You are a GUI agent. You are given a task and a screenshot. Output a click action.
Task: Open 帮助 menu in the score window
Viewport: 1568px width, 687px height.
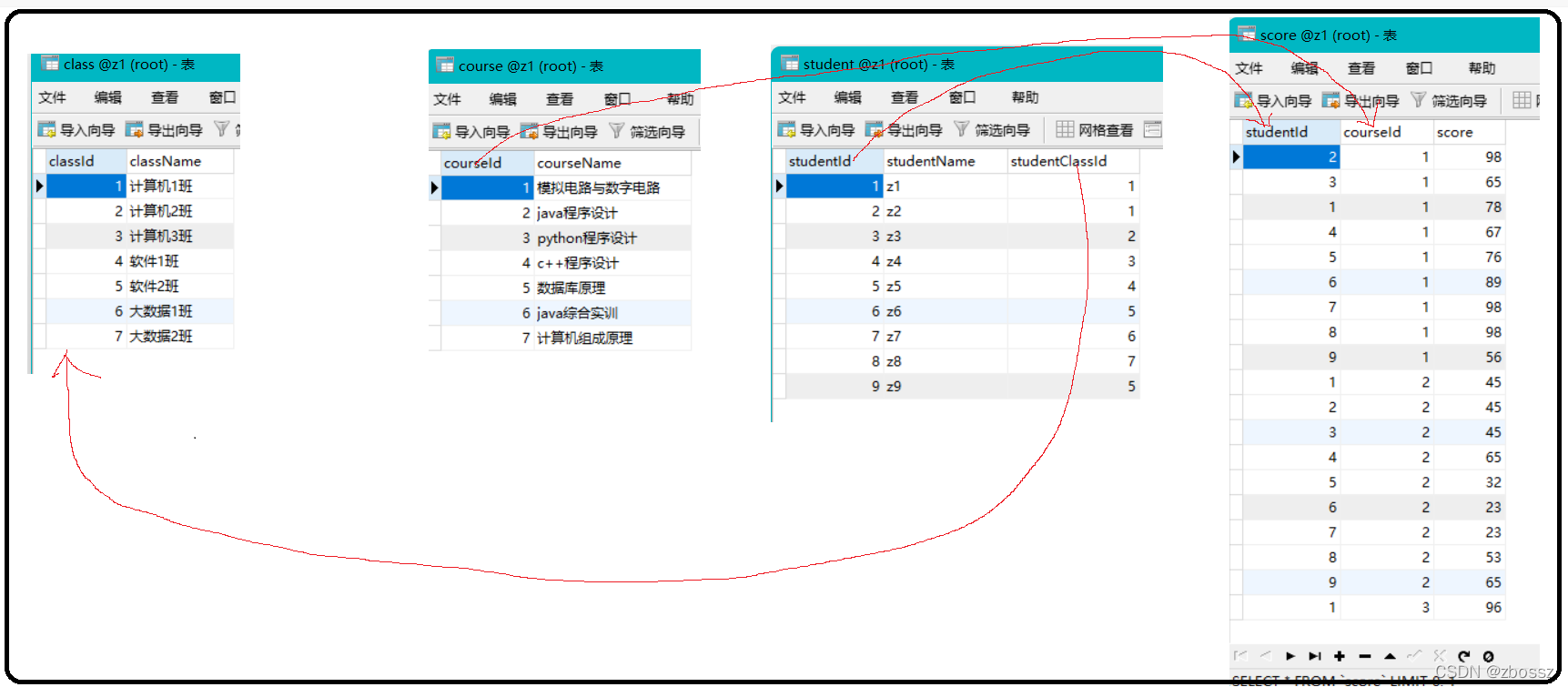pos(1482,68)
